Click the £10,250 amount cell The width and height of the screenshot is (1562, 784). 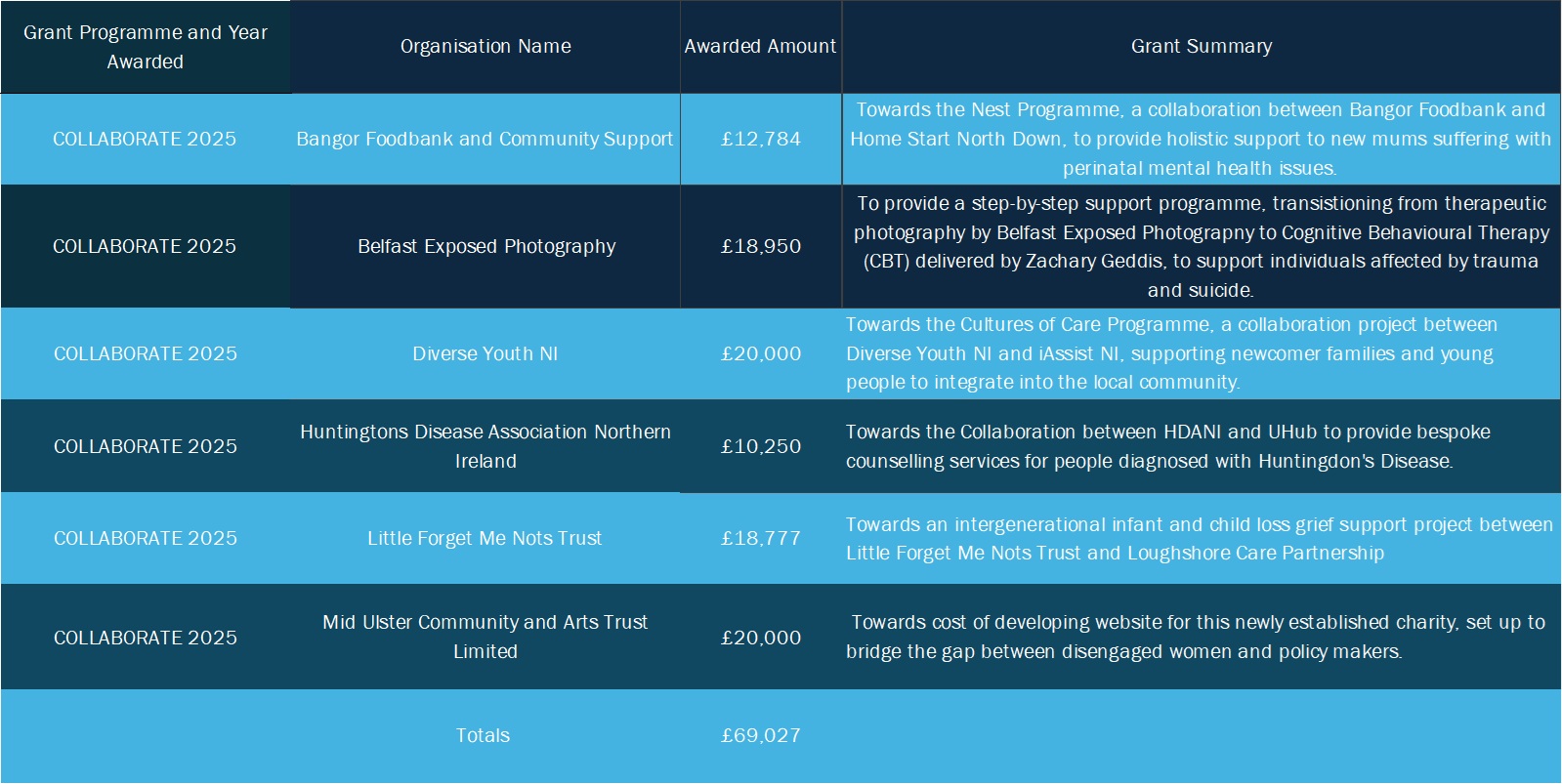[x=760, y=446]
